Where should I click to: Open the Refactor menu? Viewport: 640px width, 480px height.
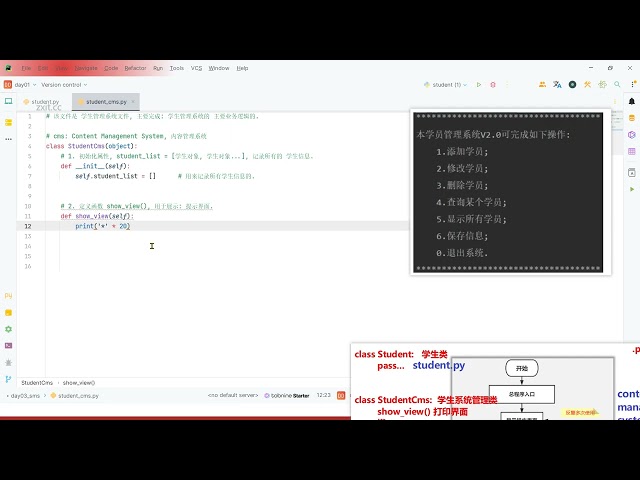pyautogui.click(x=135, y=68)
